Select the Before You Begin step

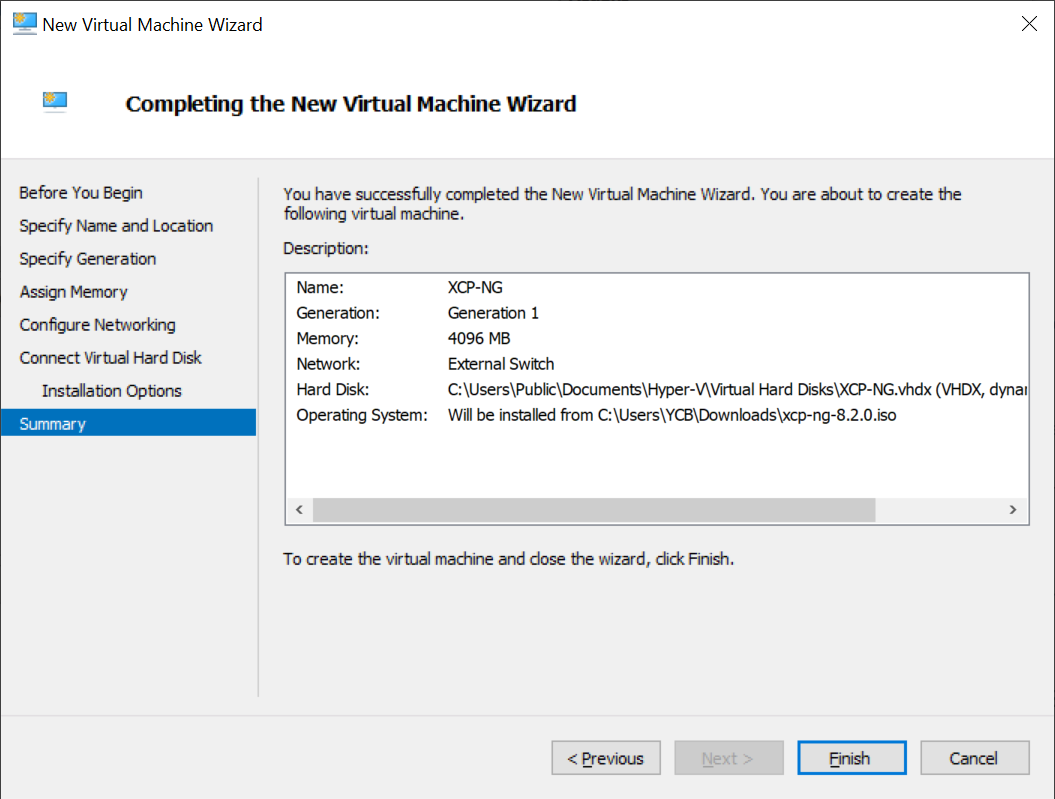click(80, 192)
